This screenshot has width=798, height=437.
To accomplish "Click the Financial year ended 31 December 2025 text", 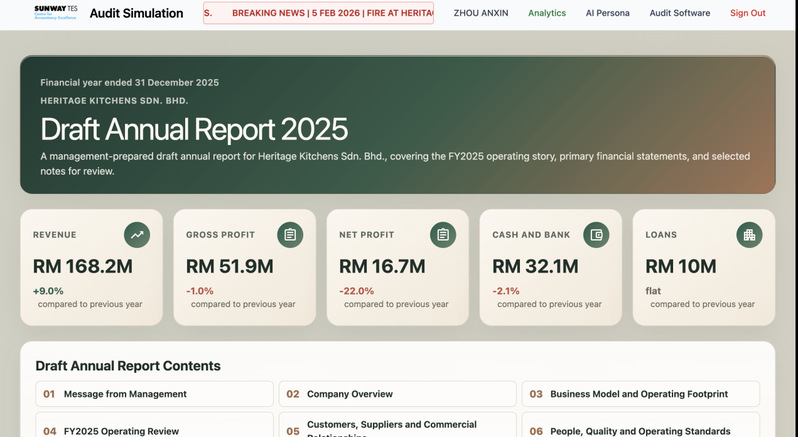I will tap(130, 82).
